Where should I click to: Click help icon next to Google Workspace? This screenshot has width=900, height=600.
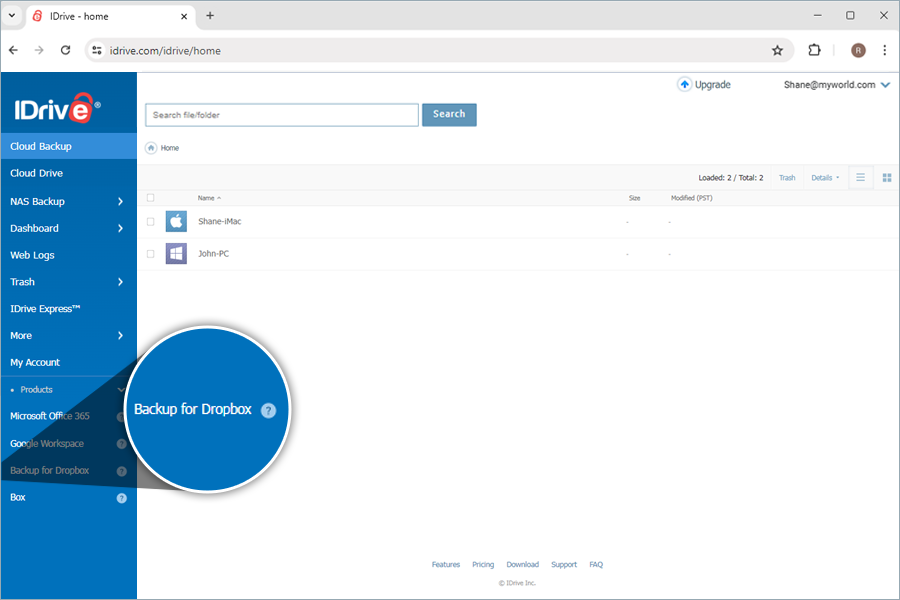[122, 444]
